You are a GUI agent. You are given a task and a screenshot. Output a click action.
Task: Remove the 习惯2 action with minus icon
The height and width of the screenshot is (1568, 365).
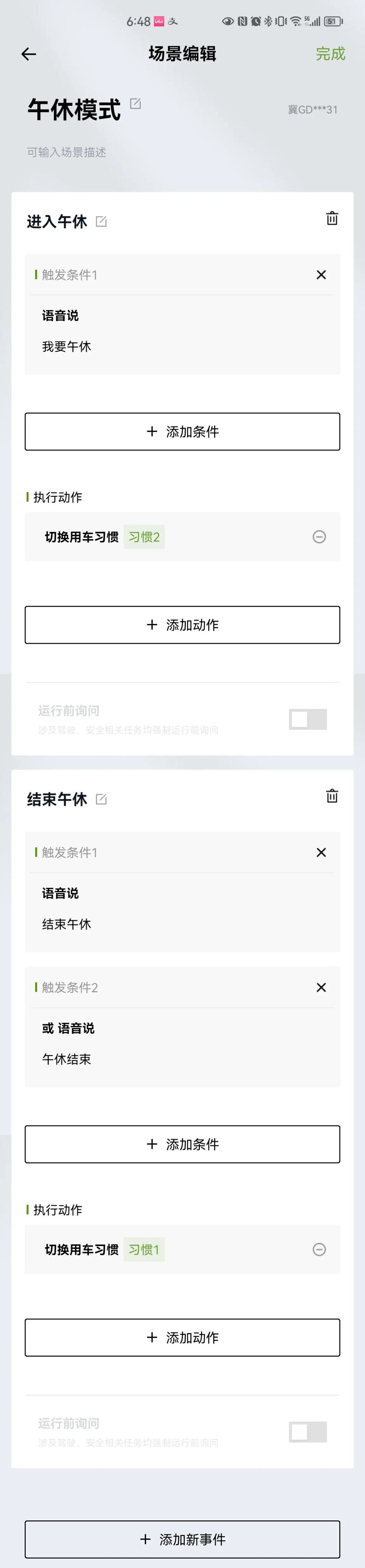(319, 536)
